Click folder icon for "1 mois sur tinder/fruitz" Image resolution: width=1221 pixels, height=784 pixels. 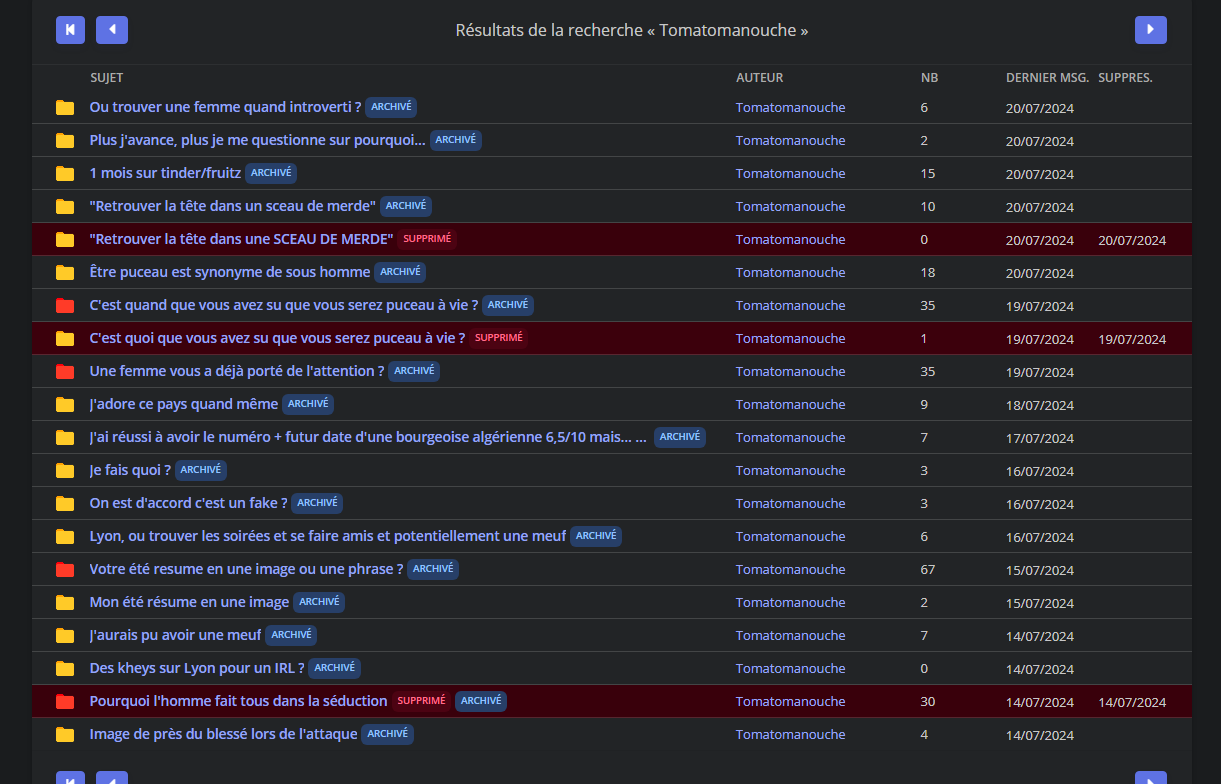(65, 174)
